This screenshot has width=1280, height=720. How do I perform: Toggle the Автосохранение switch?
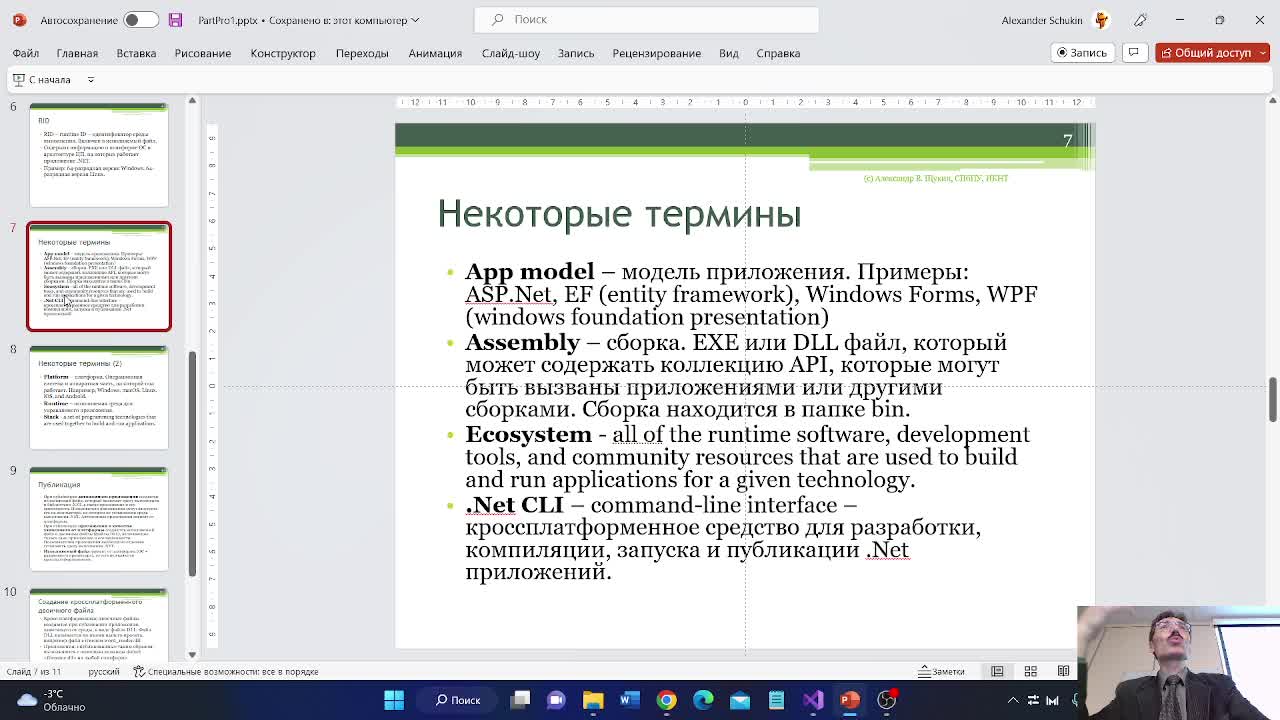(x=141, y=20)
